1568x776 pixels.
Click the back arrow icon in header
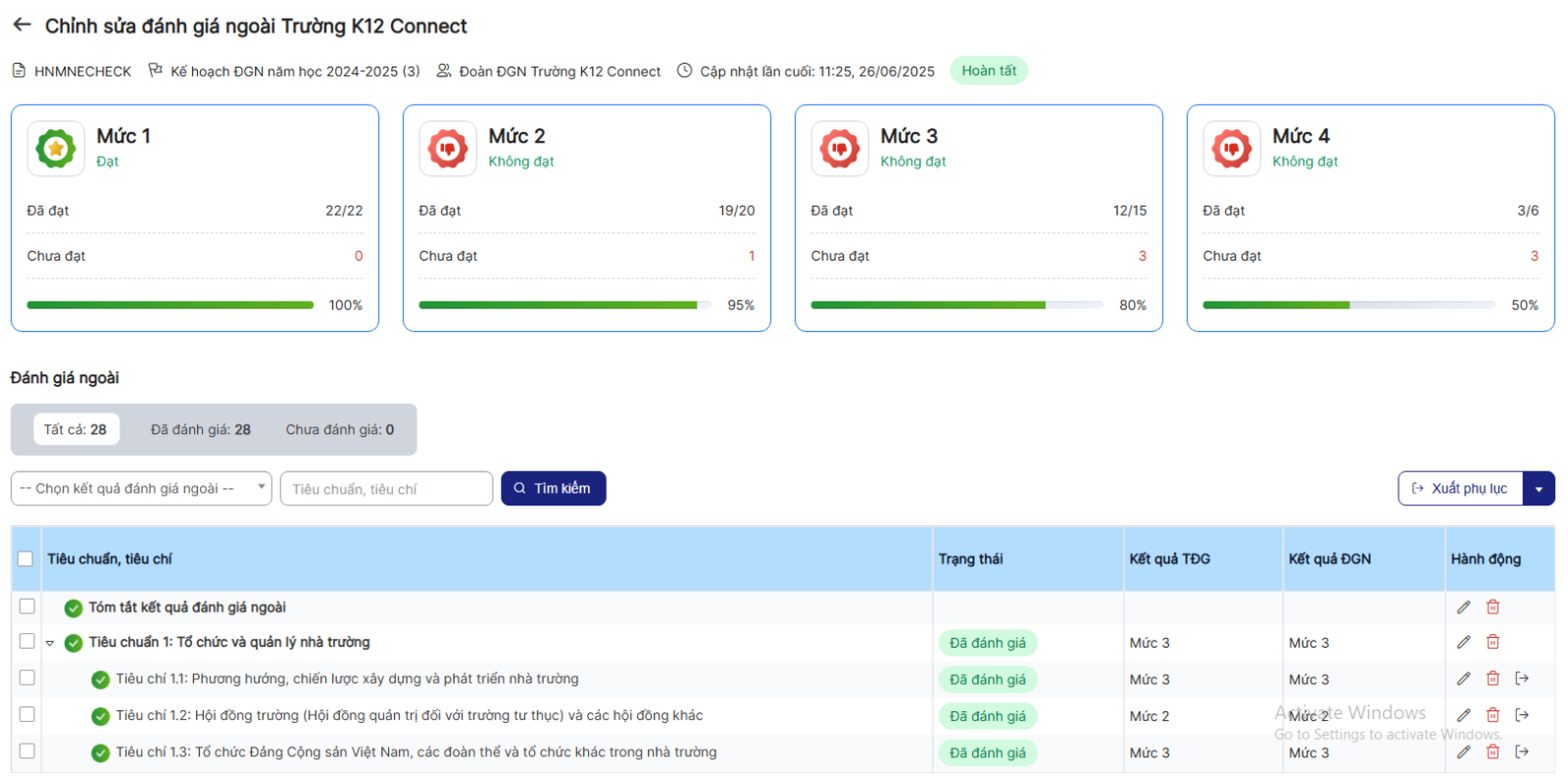pyautogui.click(x=22, y=25)
